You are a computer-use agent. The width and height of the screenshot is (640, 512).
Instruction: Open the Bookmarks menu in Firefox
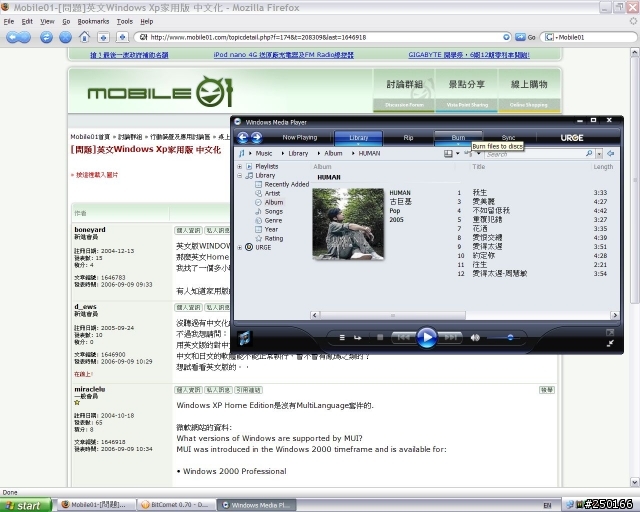tap(93, 22)
